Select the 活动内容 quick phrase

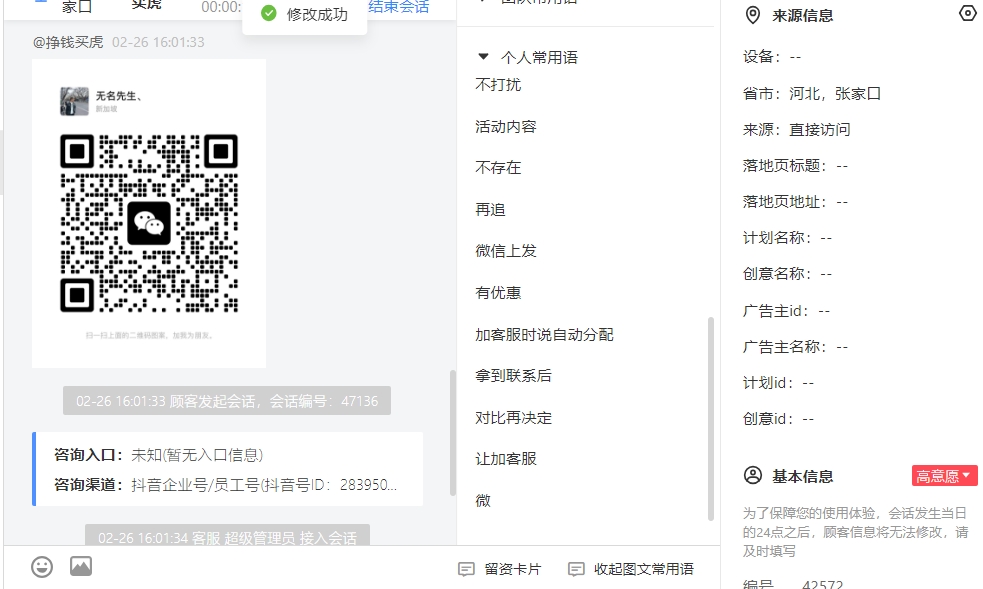click(x=505, y=127)
